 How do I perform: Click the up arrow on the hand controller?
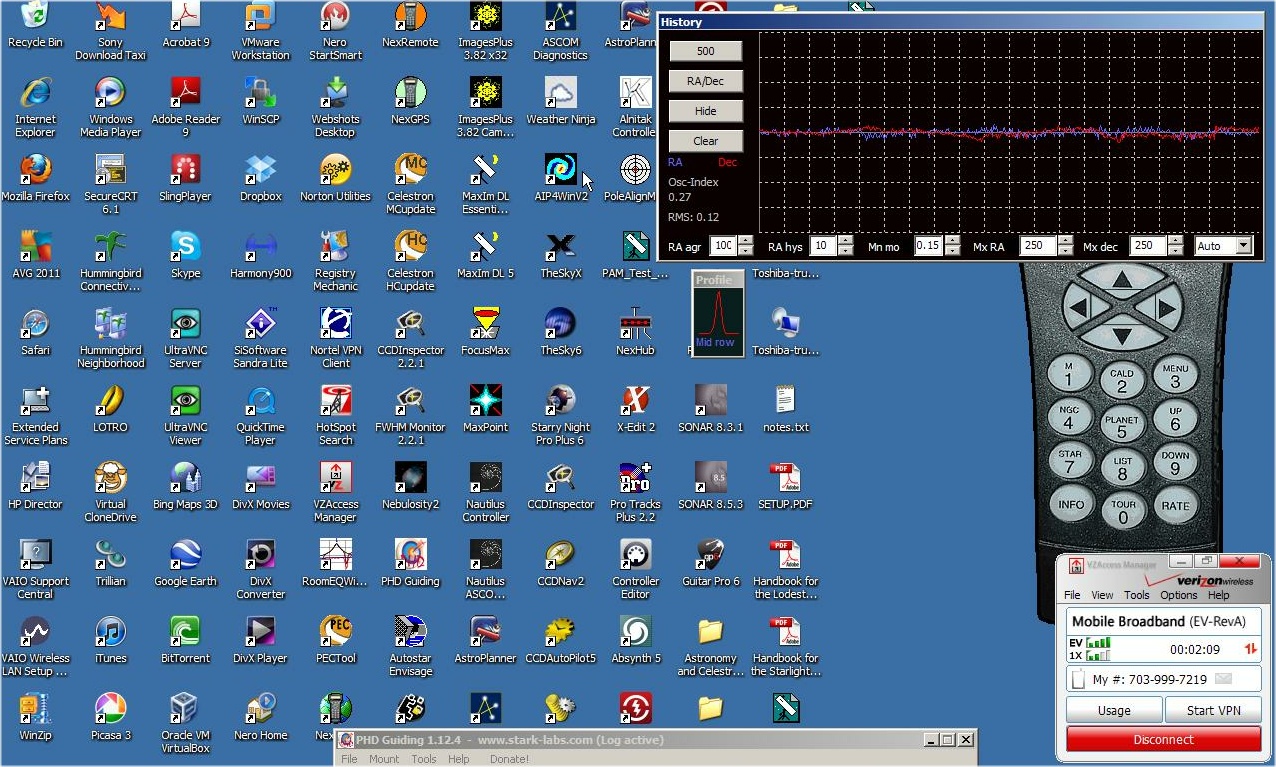coord(1121,279)
